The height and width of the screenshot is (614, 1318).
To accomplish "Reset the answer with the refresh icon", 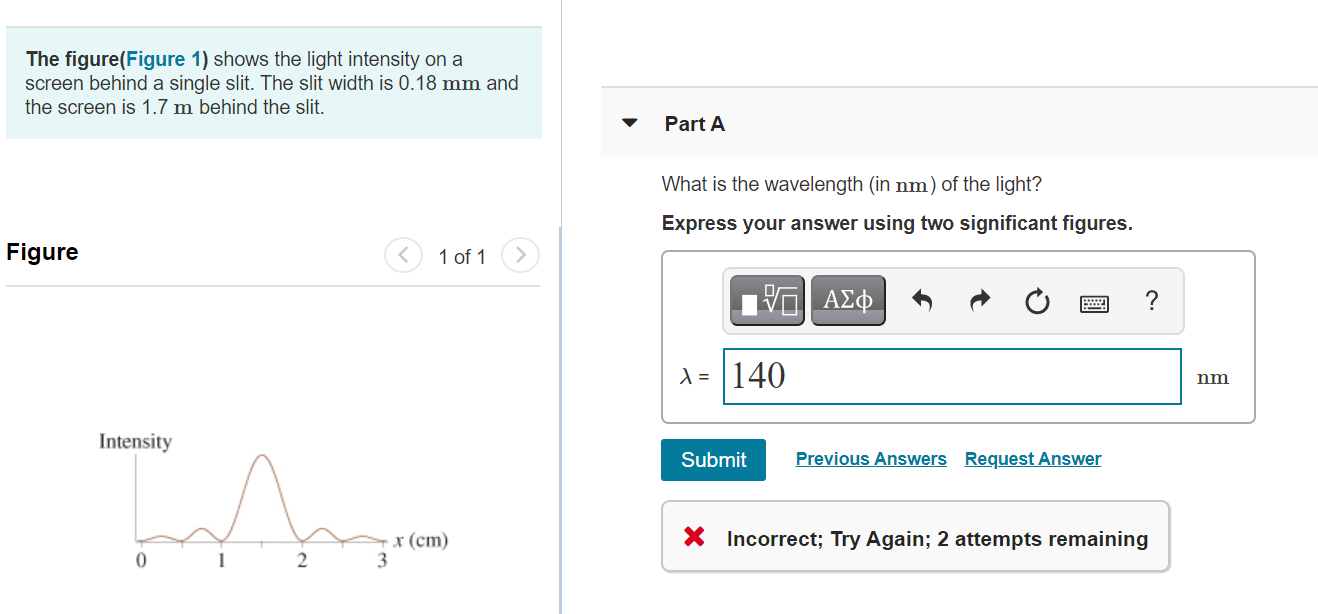I will [x=1037, y=300].
